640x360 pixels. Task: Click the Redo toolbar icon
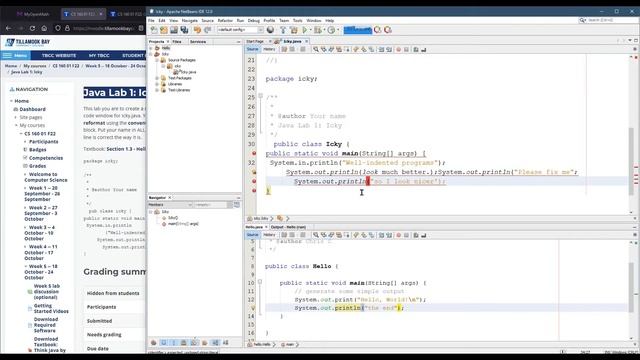tap(207, 30)
